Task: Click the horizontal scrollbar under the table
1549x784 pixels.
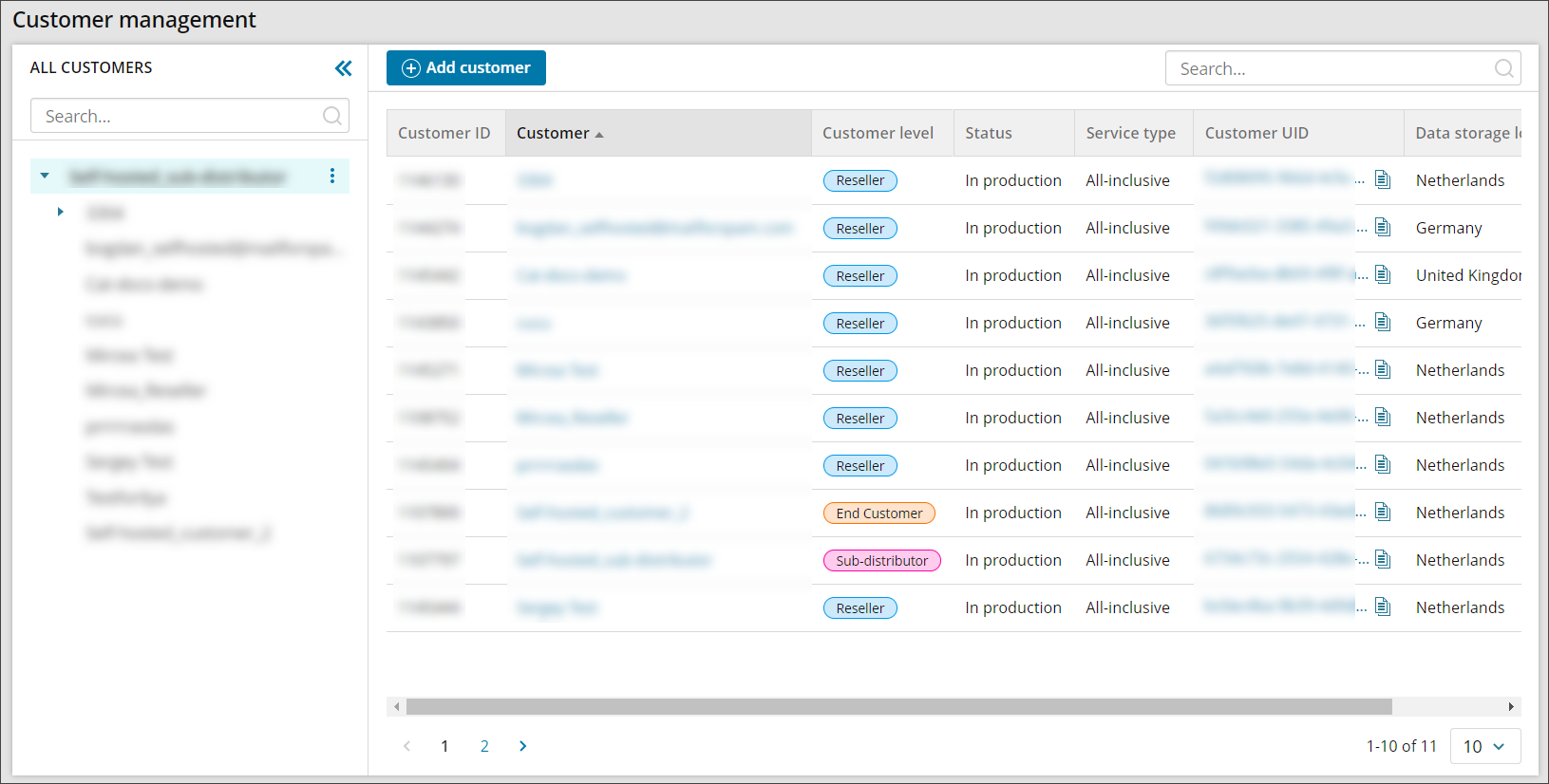Action: (898, 706)
